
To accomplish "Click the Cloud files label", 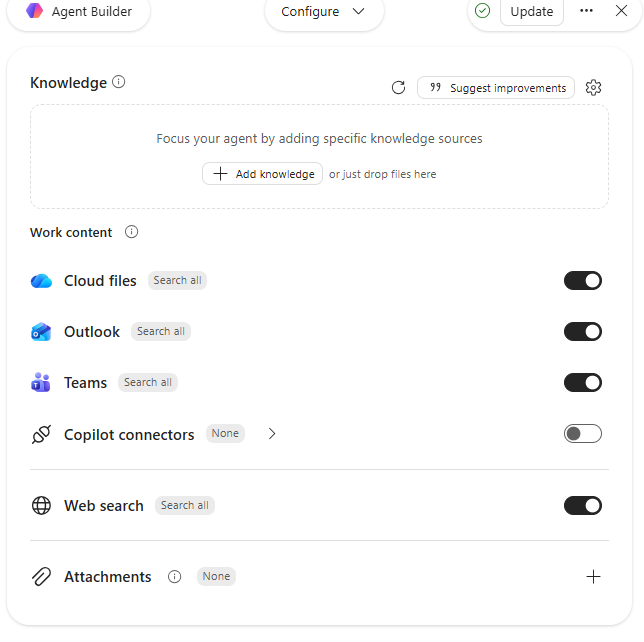I will click(100, 281).
